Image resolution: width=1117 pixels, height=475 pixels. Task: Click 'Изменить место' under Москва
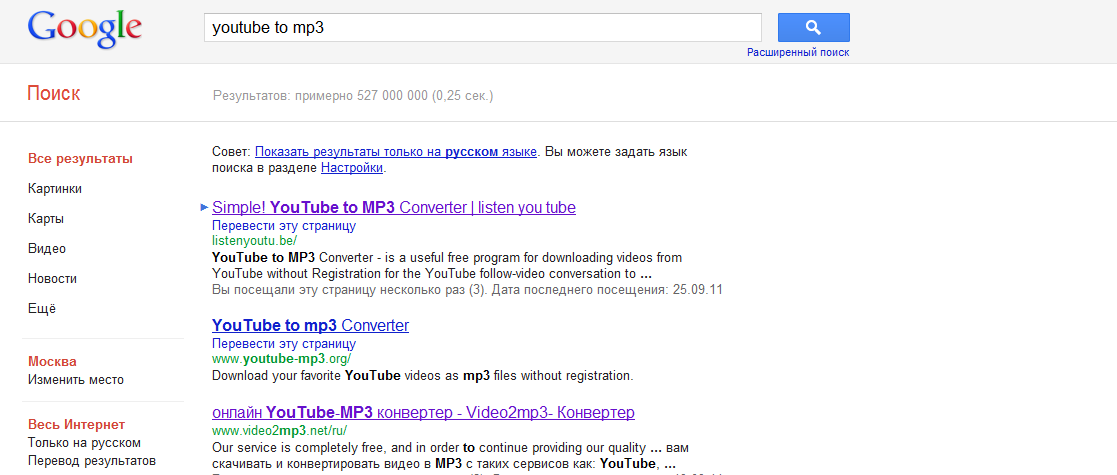click(x=76, y=380)
